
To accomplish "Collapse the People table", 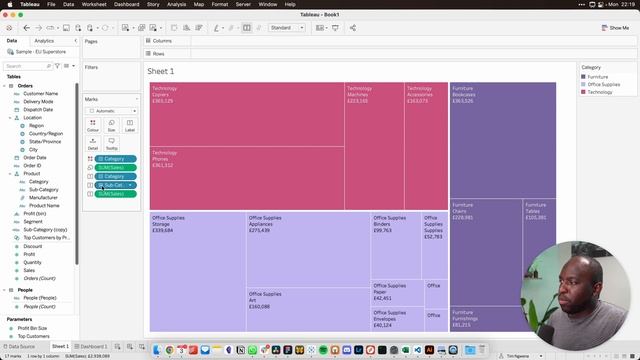I will [4, 290].
